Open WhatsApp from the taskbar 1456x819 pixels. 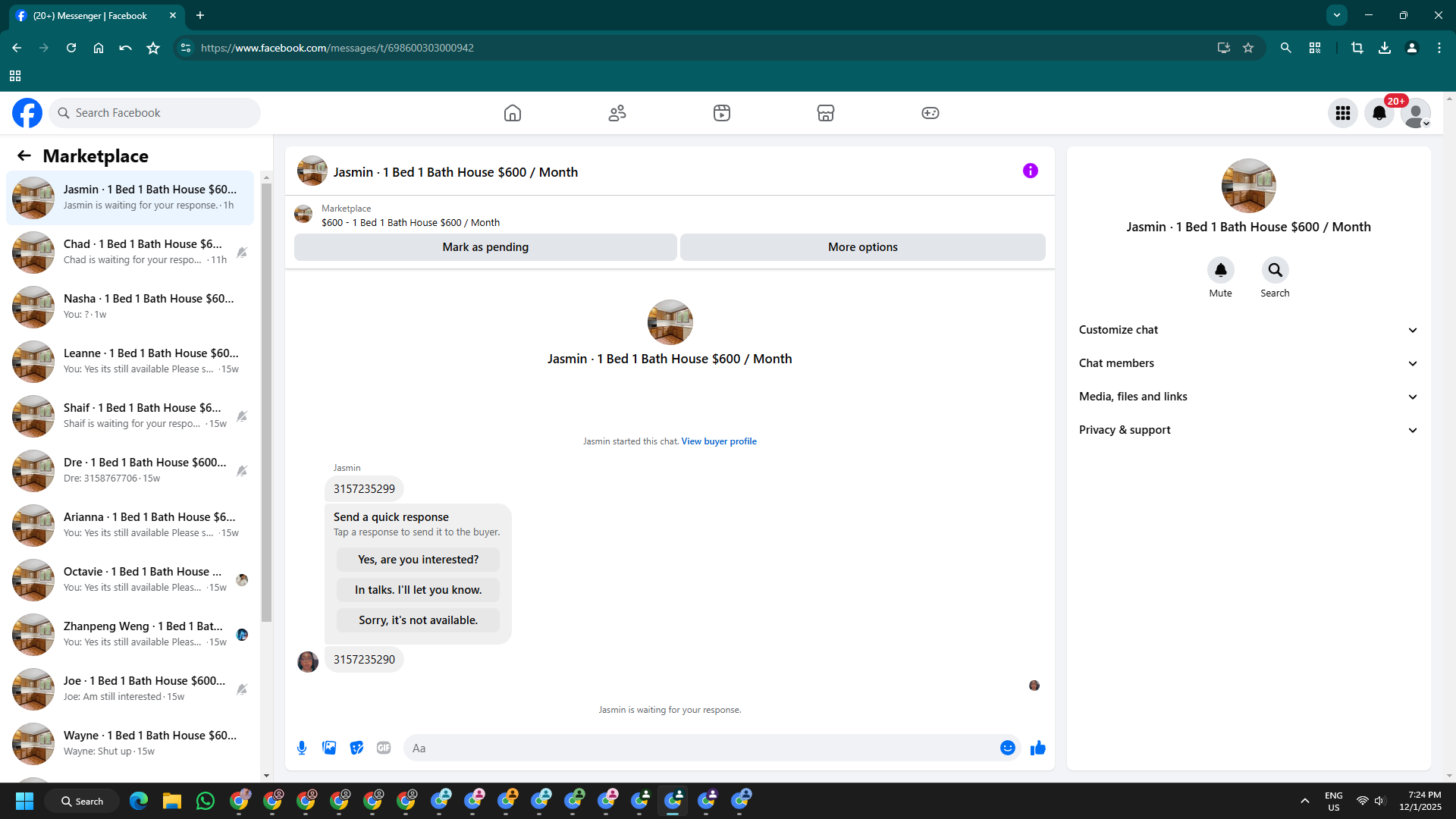pos(206,801)
